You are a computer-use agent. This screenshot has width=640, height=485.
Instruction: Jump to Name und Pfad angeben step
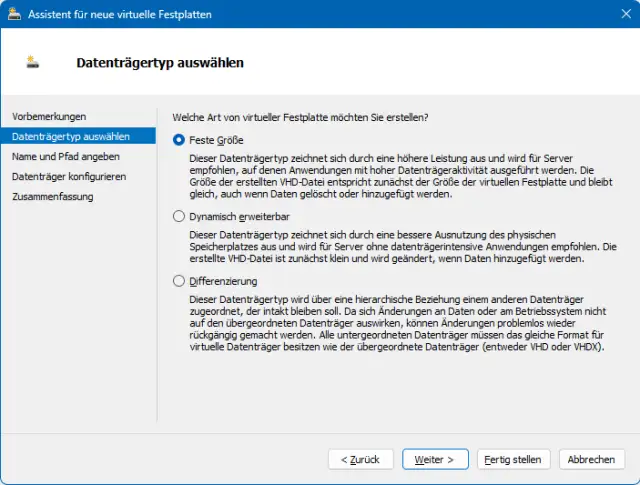coord(66,156)
